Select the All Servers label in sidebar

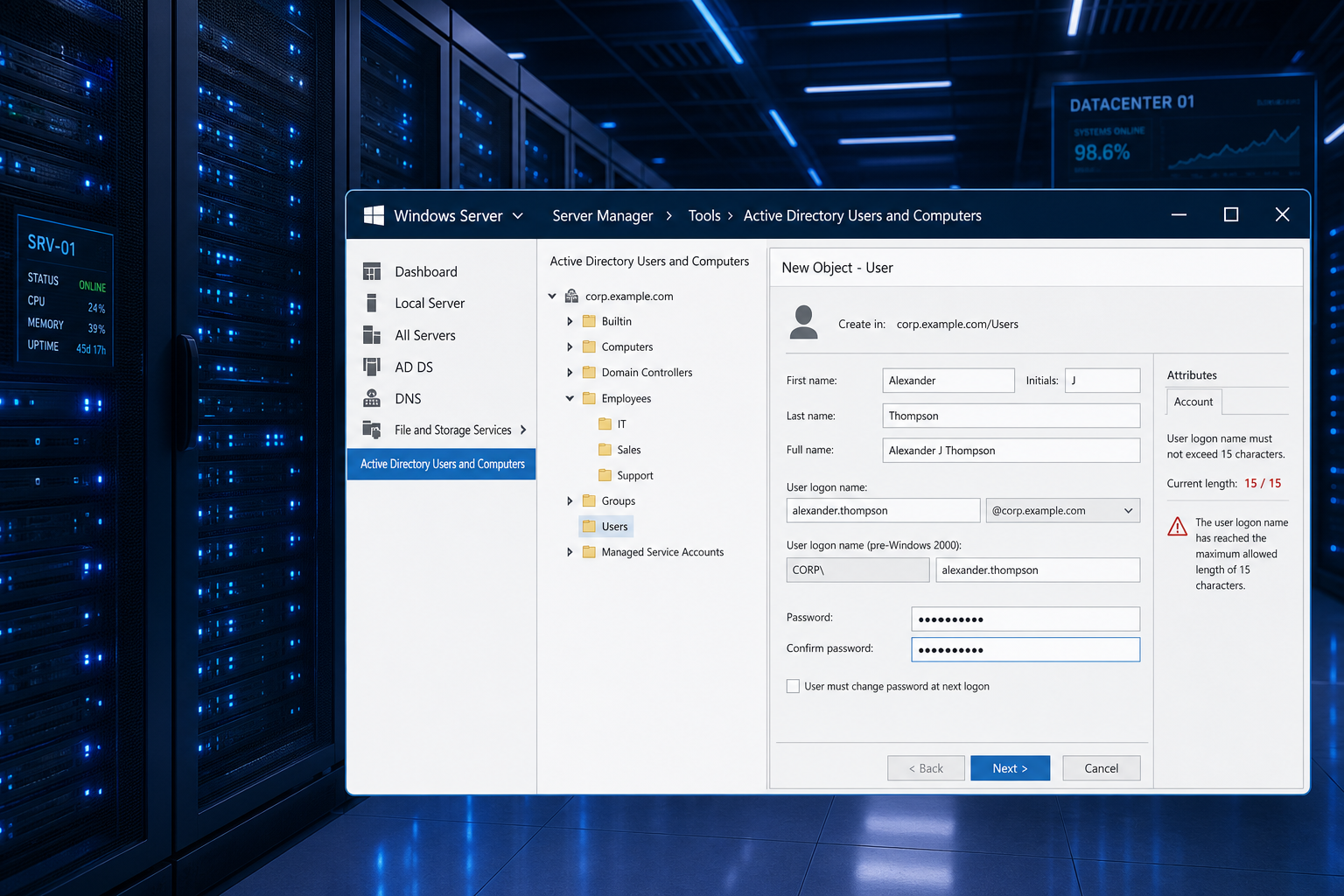(425, 335)
